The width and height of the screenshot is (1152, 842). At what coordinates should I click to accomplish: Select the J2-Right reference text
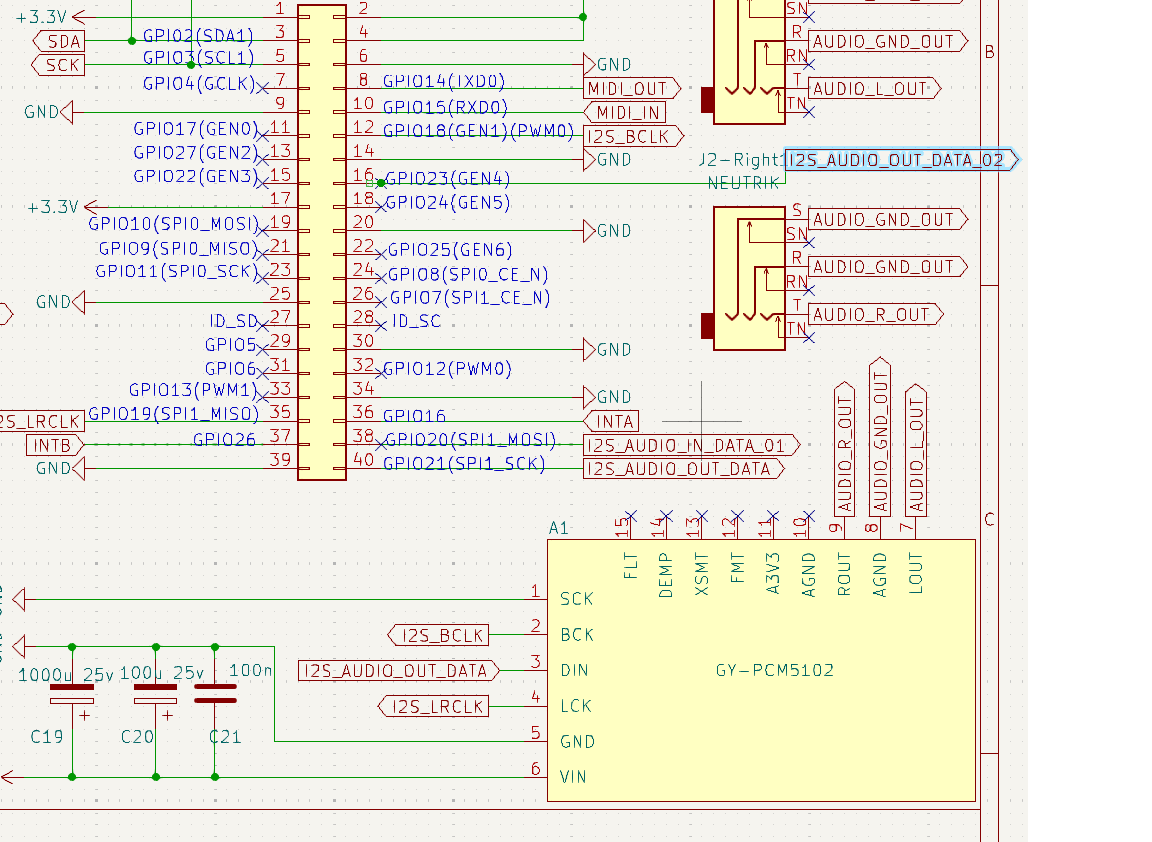pos(741,161)
